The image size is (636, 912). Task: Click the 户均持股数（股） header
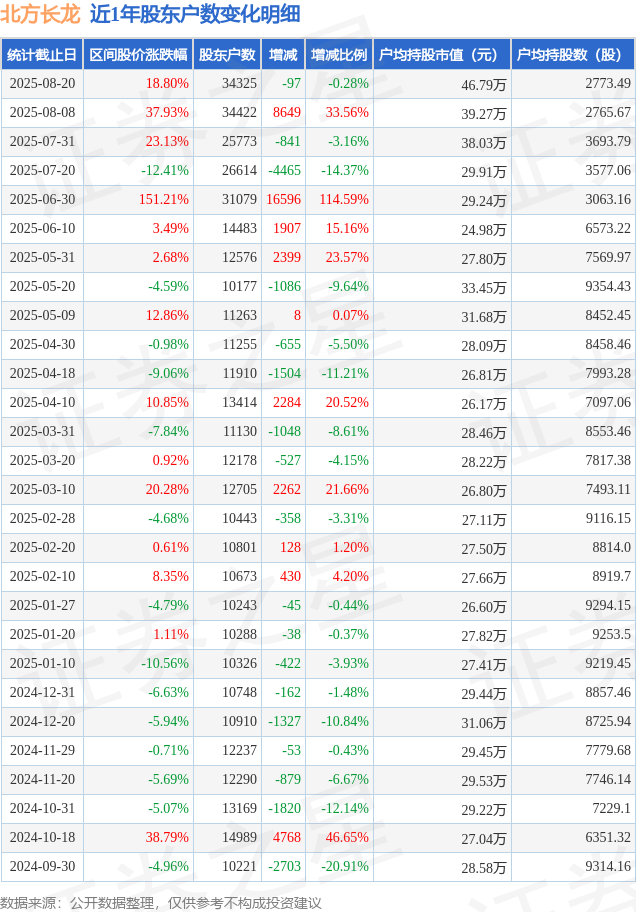(573, 55)
